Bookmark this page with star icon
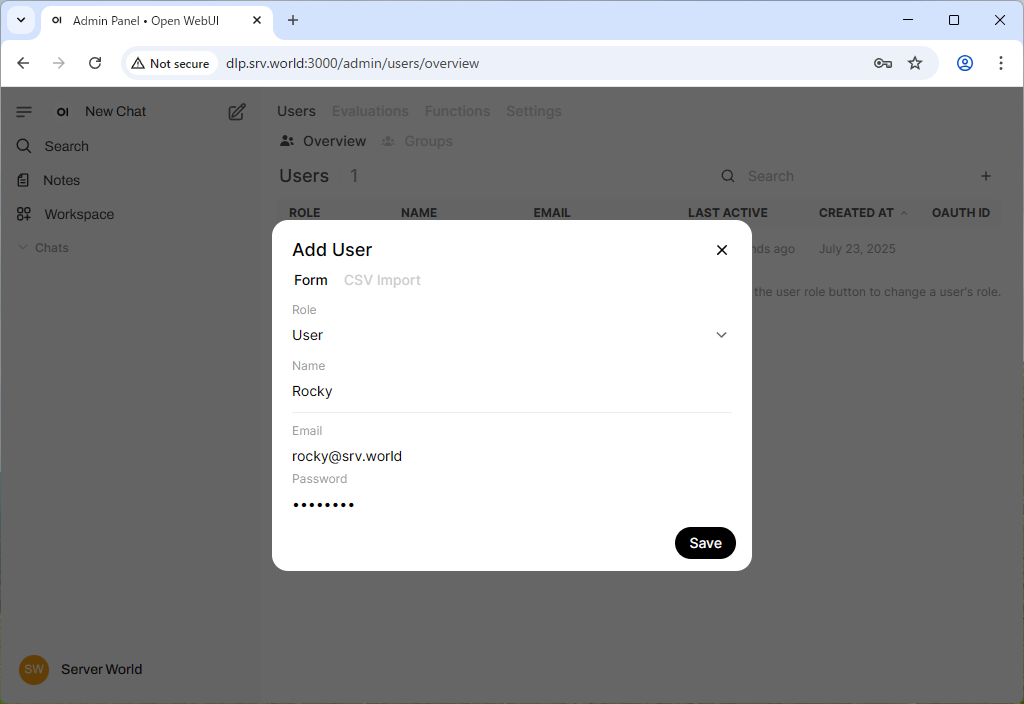1024x704 pixels. tap(915, 63)
